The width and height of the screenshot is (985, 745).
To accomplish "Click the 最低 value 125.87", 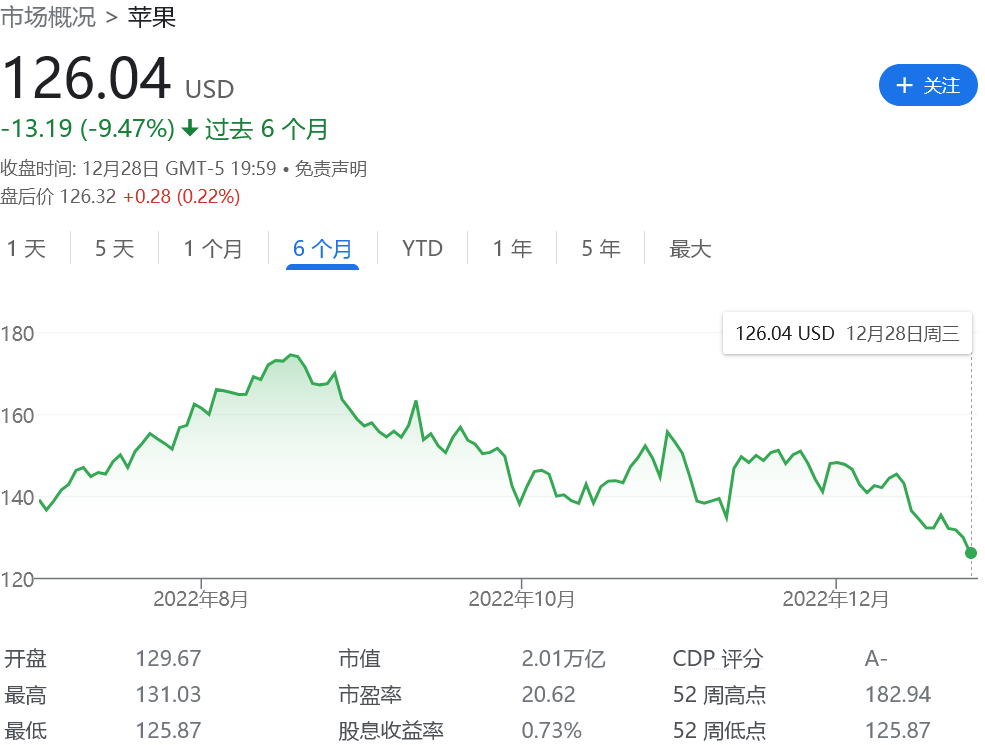I will (168, 730).
